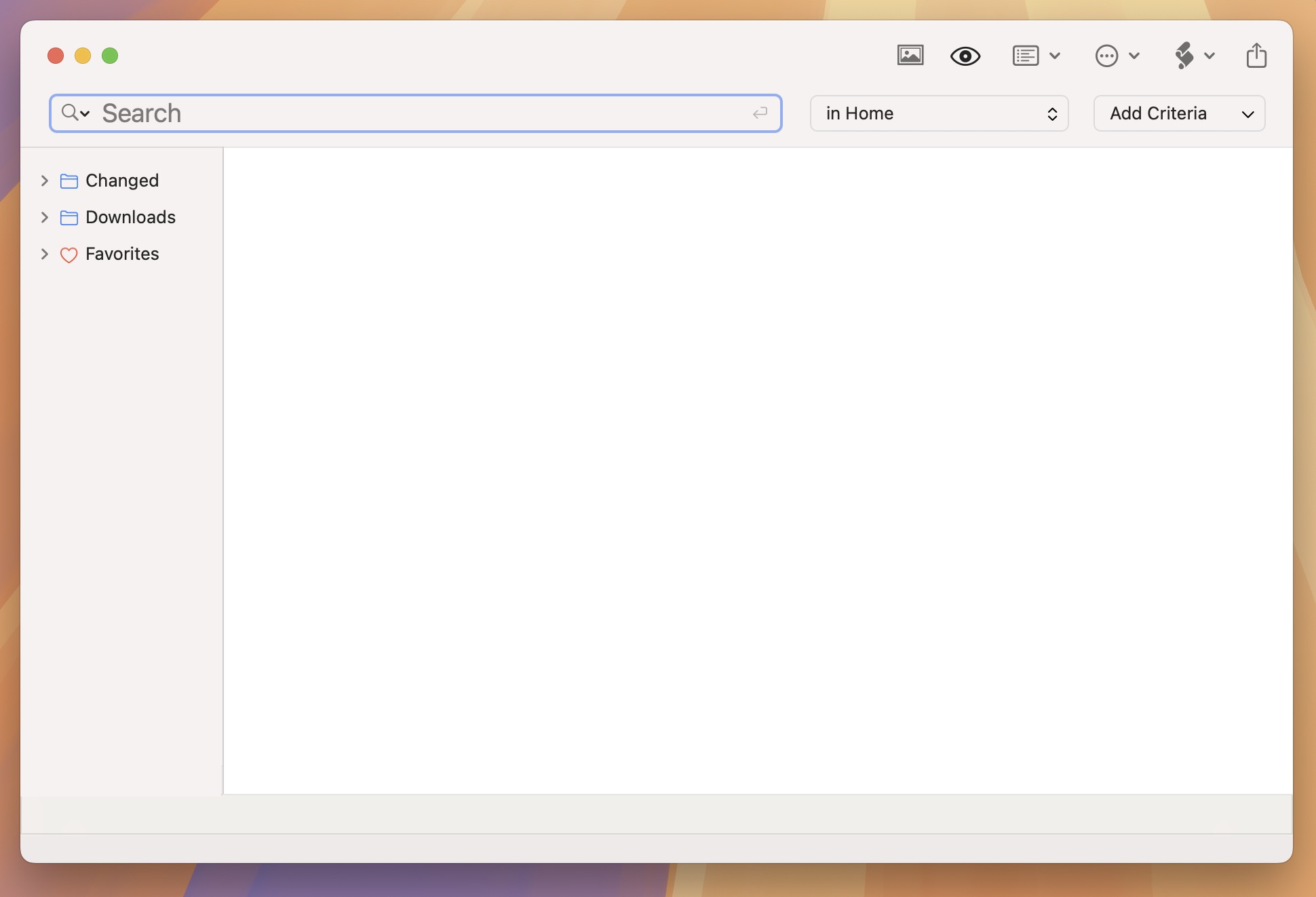Click chevron next to list view icon

click(x=1055, y=56)
